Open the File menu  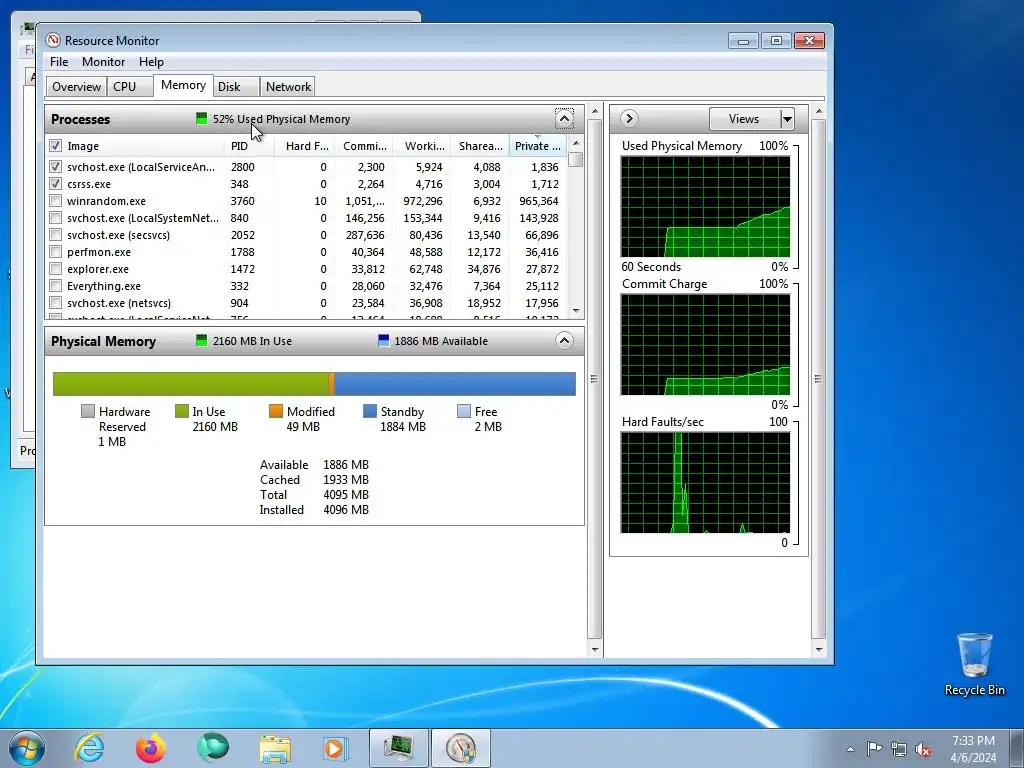[59, 61]
